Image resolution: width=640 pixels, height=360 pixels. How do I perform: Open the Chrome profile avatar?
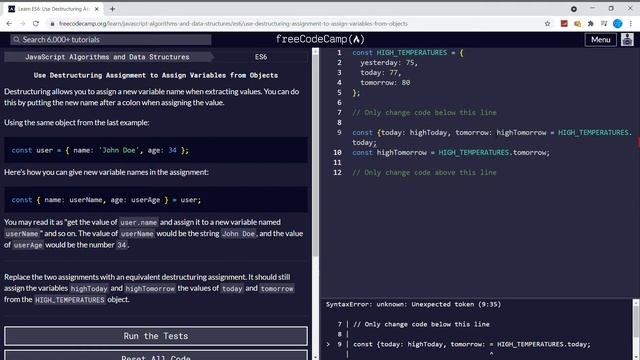point(618,24)
